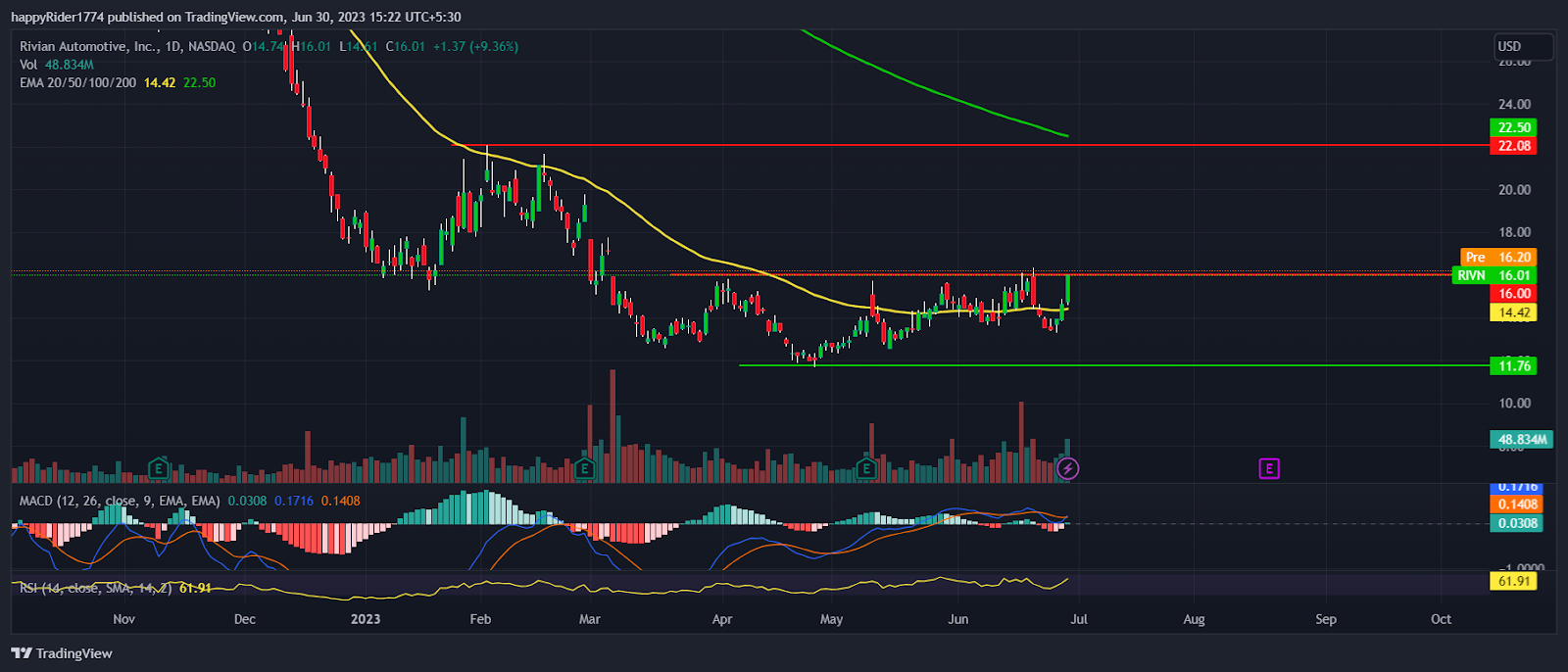Image resolution: width=1568 pixels, height=672 pixels.
Task: Click the earnings E marker at start of March
Action: tap(585, 468)
